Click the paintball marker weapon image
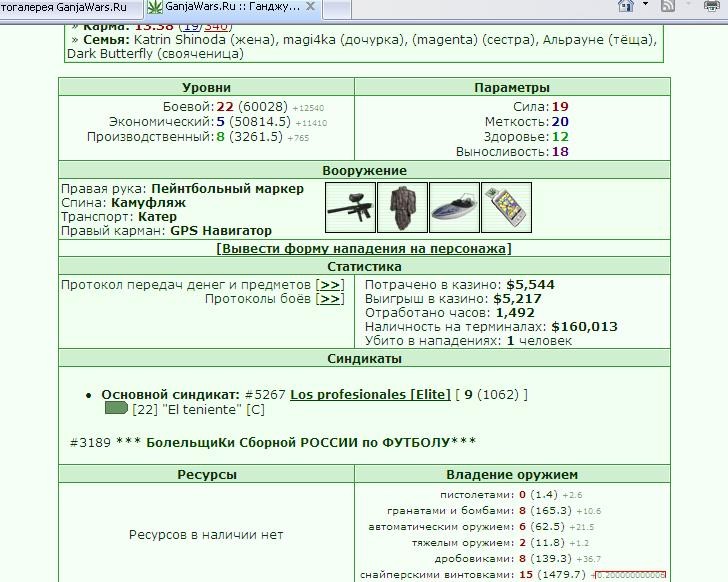The height and width of the screenshot is (582, 728). pos(351,207)
